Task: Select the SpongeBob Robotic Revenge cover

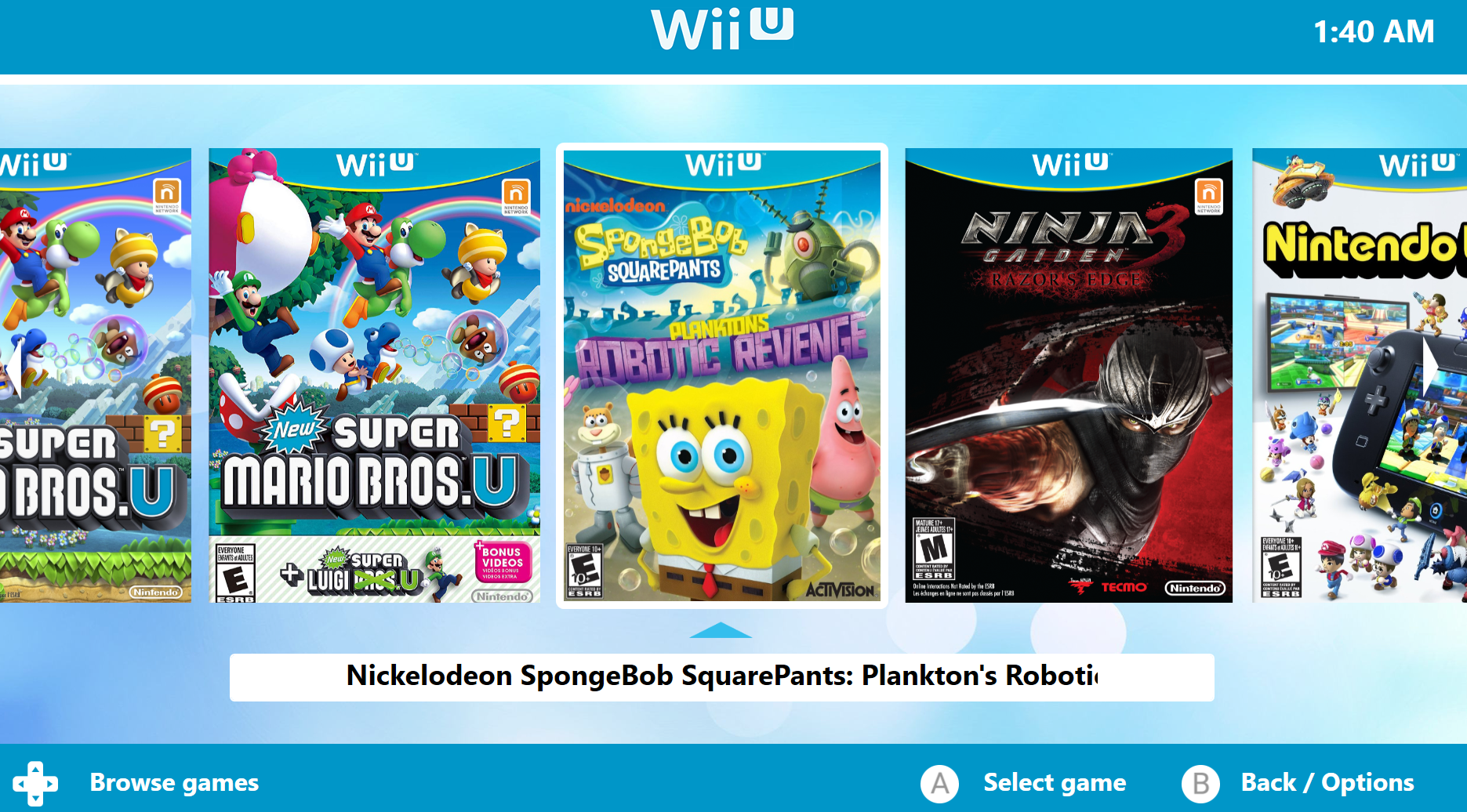Action: pos(722,375)
